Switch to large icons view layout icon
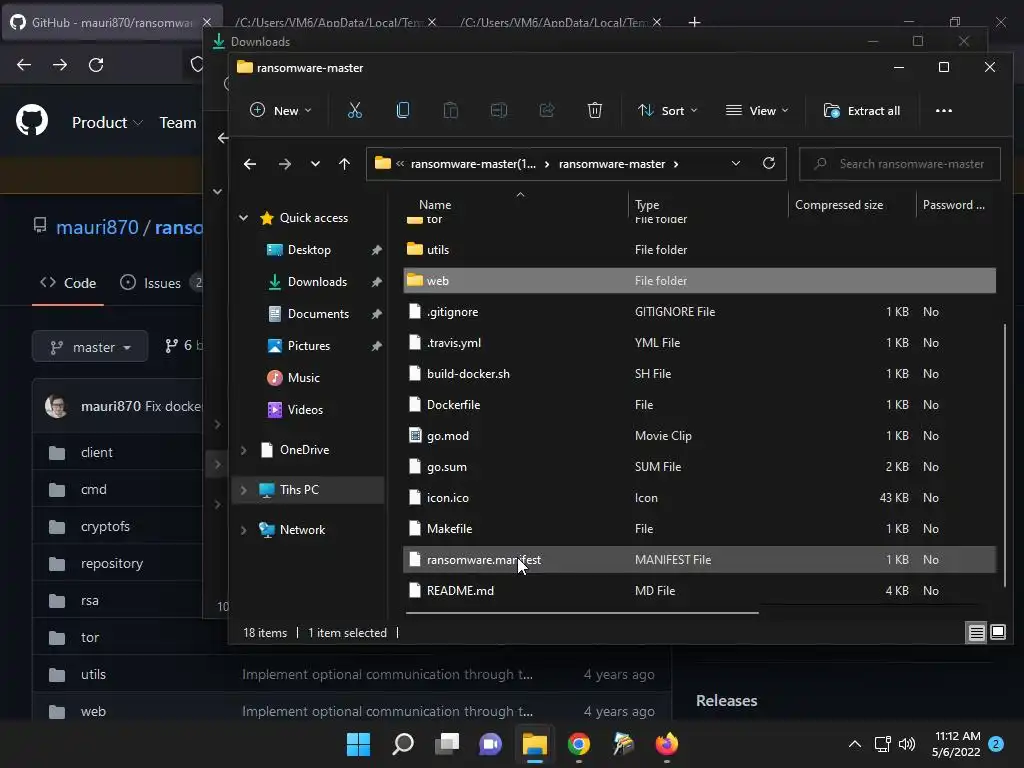1024x768 pixels. [x=998, y=632]
